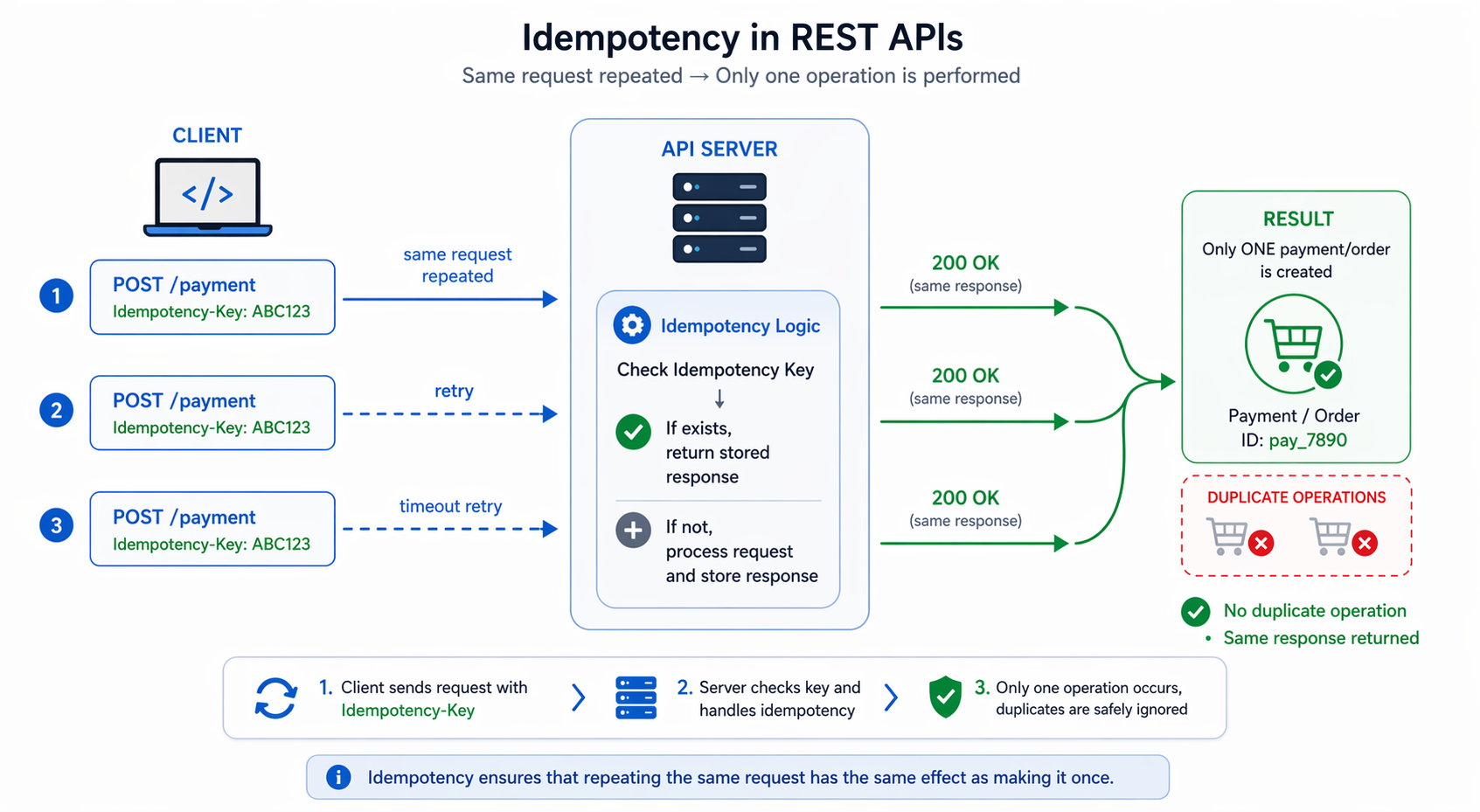Image resolution: width=1480 pixels, height=812 pixels.
Task: Click the "pay_7890" payment ID
Action: [x=1308, y=441]
